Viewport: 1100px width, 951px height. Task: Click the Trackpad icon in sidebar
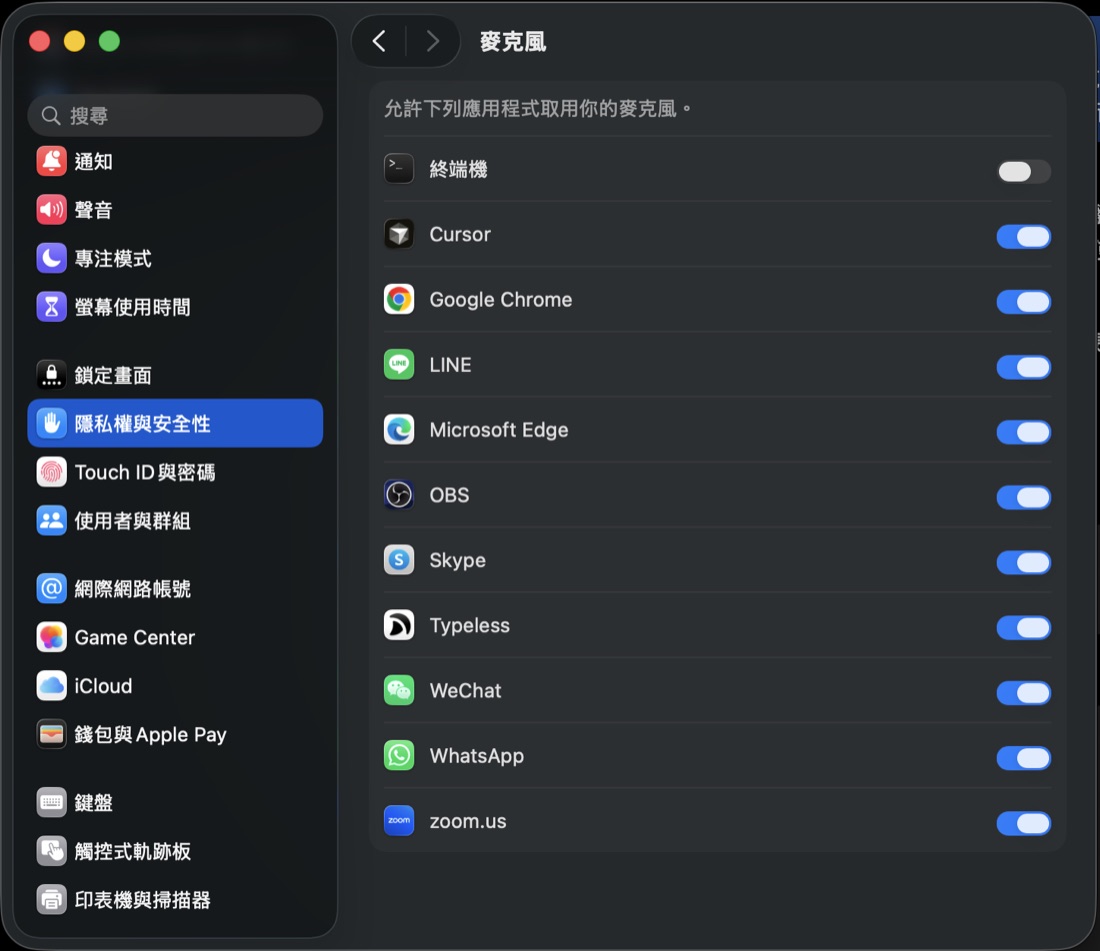pos(51,851)
